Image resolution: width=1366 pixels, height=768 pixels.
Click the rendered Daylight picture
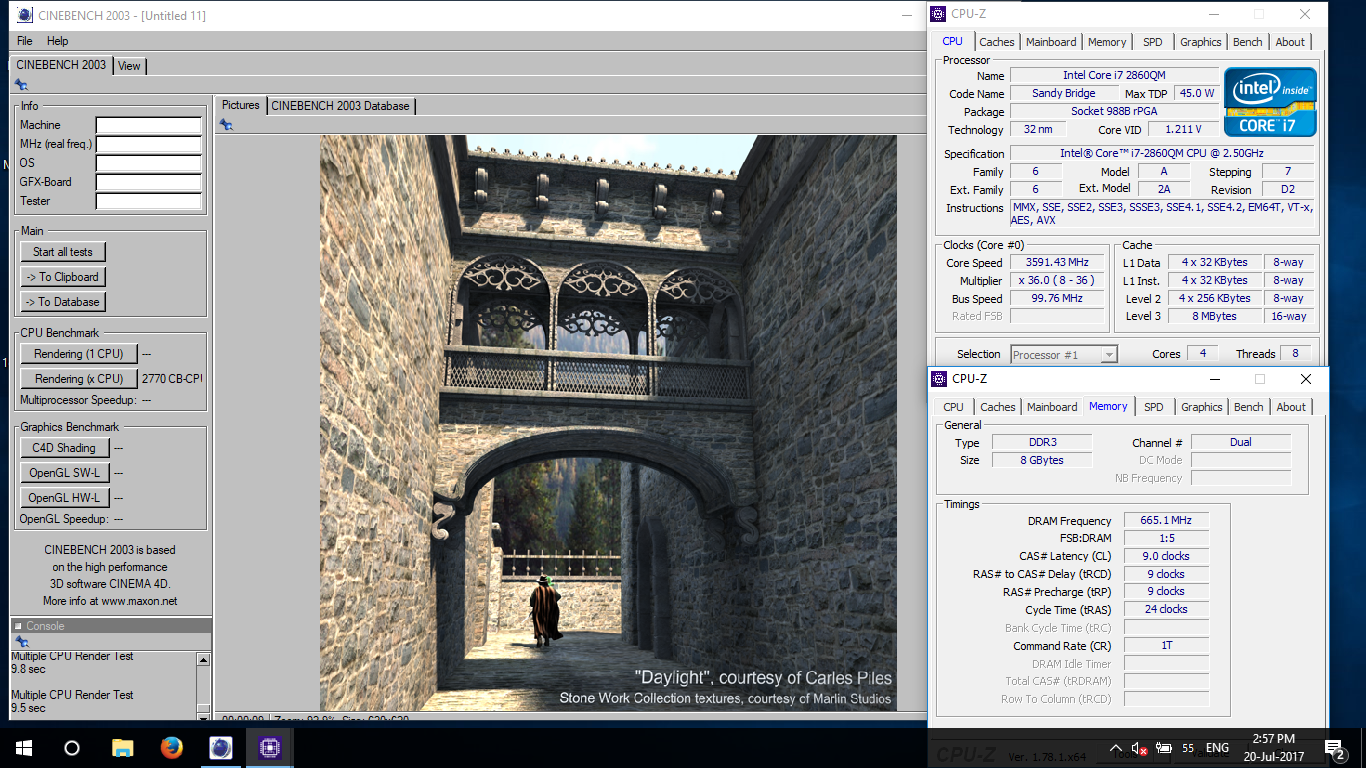coord(608,423)
